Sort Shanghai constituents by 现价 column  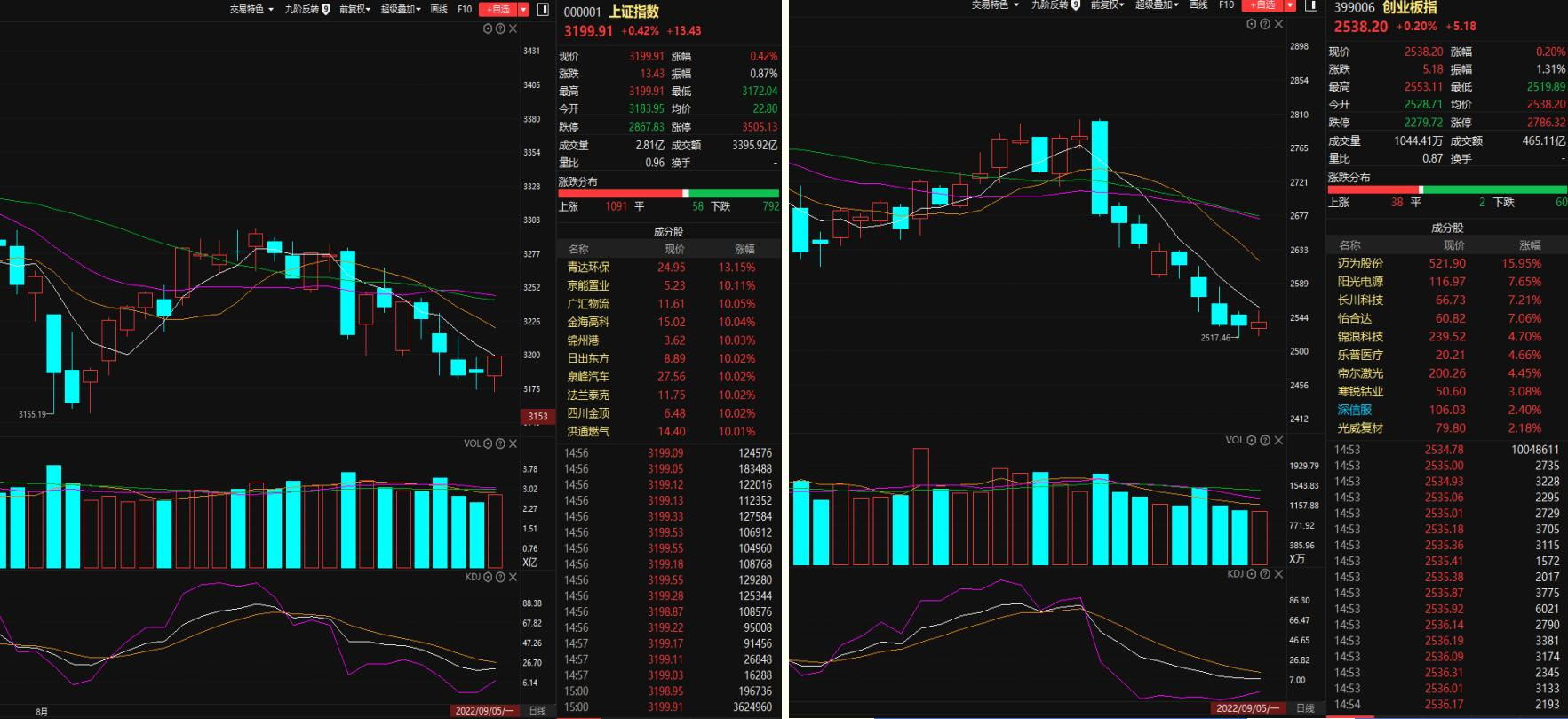pyautogui.click(x=675, y=249)
